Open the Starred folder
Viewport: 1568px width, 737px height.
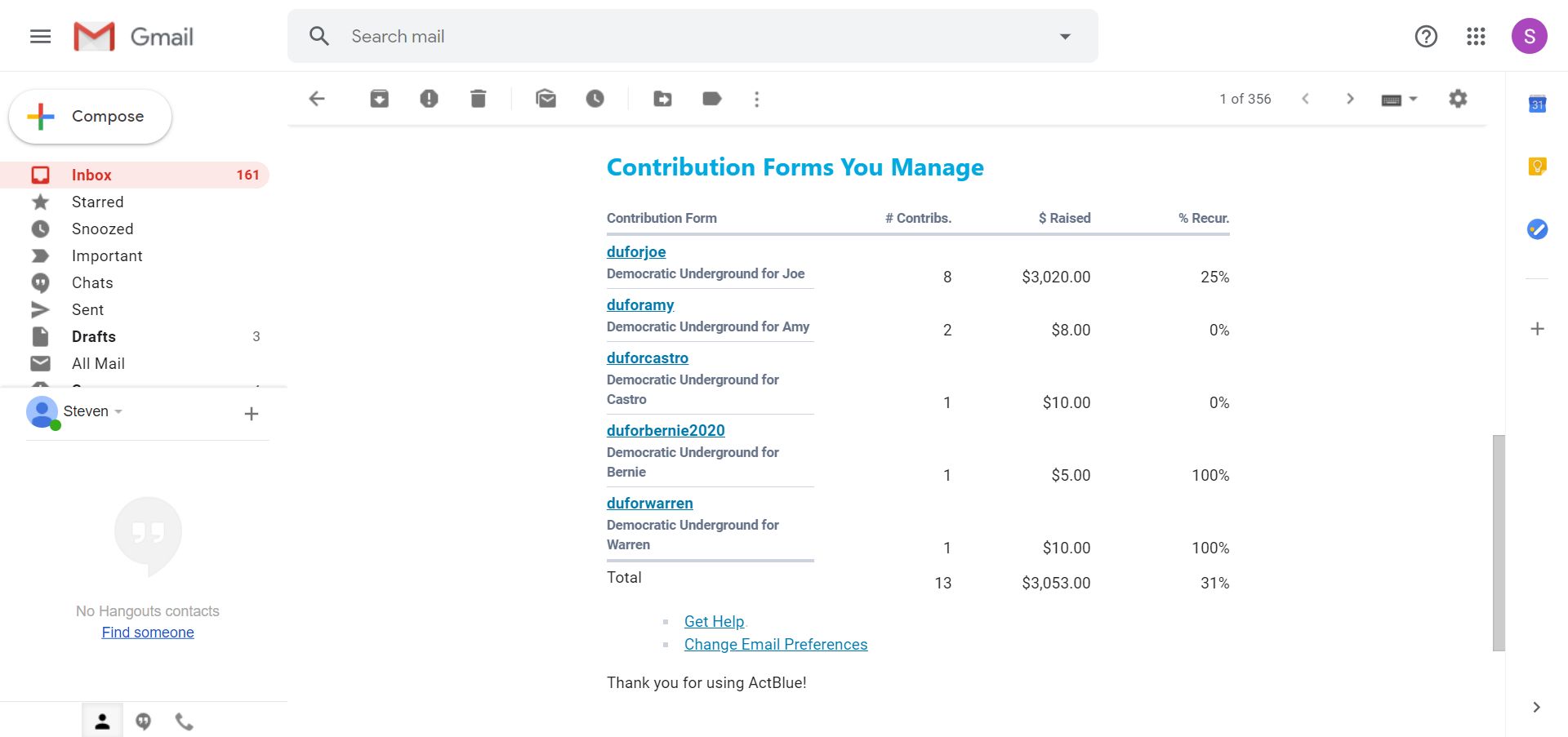(97, 202)
